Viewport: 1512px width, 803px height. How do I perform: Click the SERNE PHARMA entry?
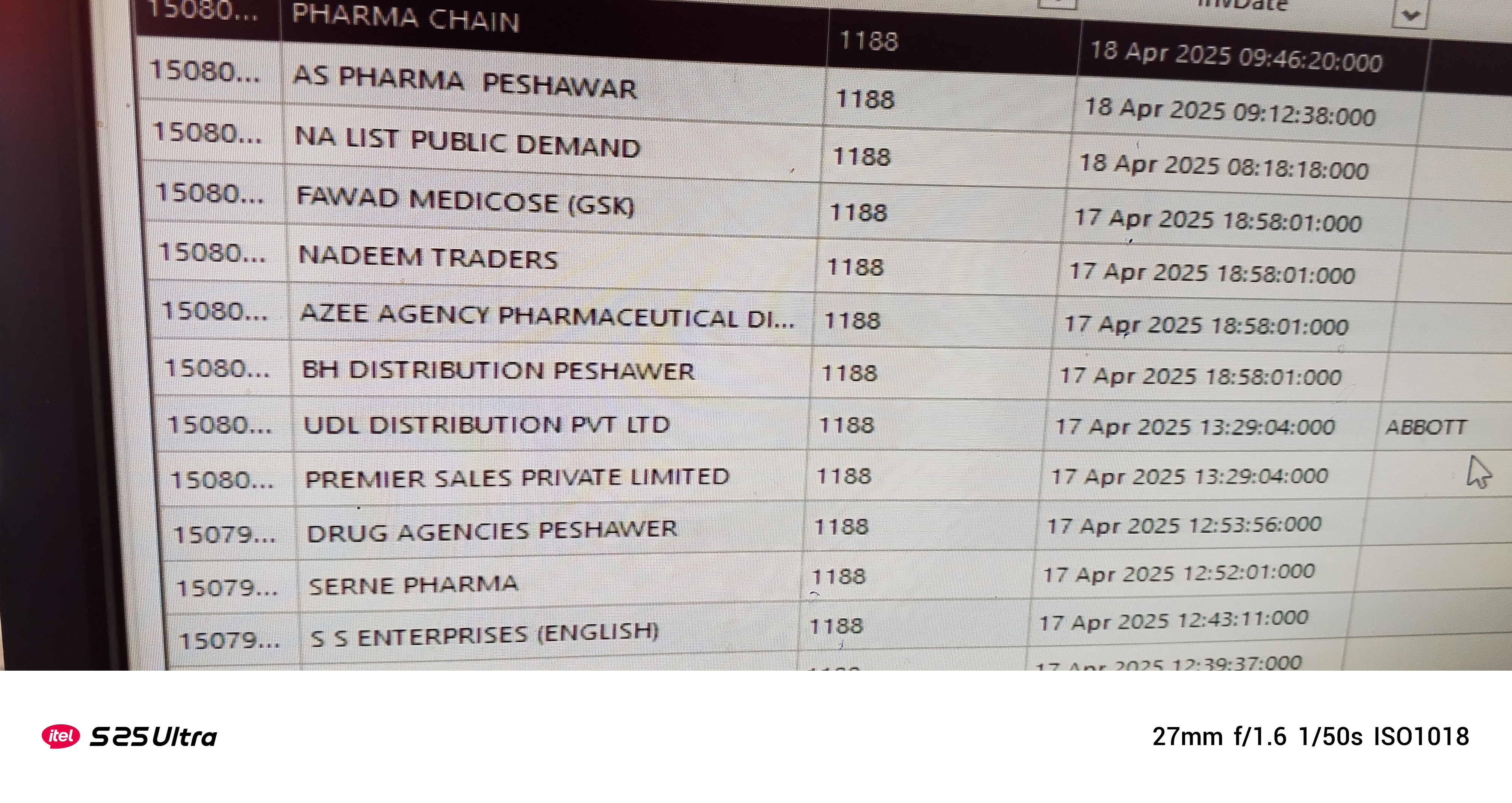pos(413,585)
